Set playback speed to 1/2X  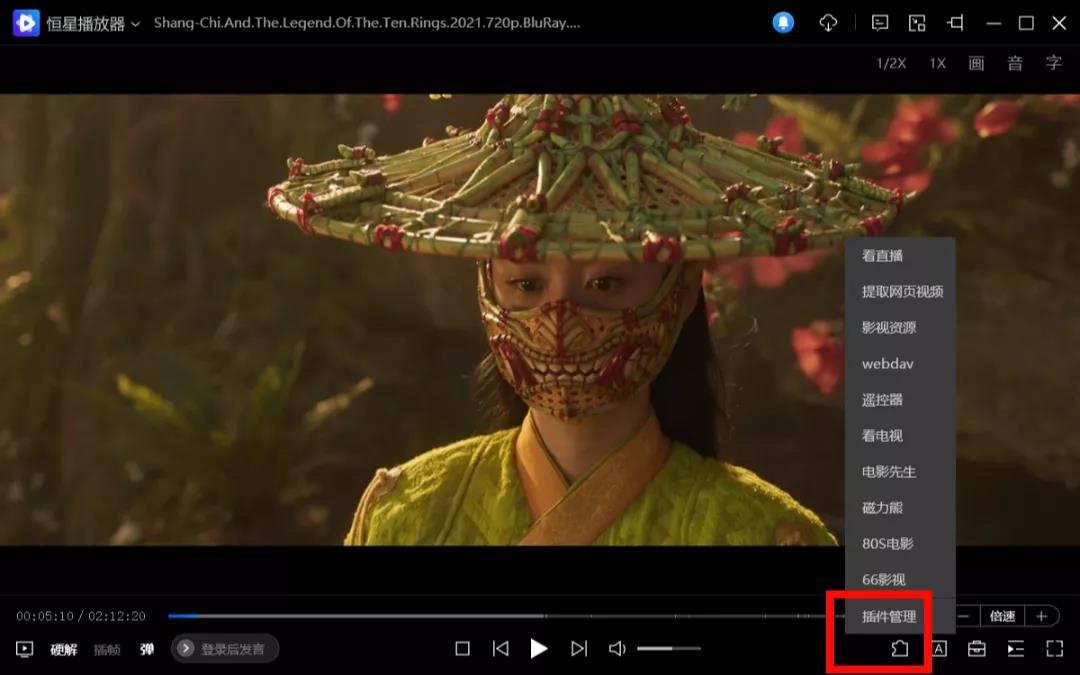tap(891, 63)
